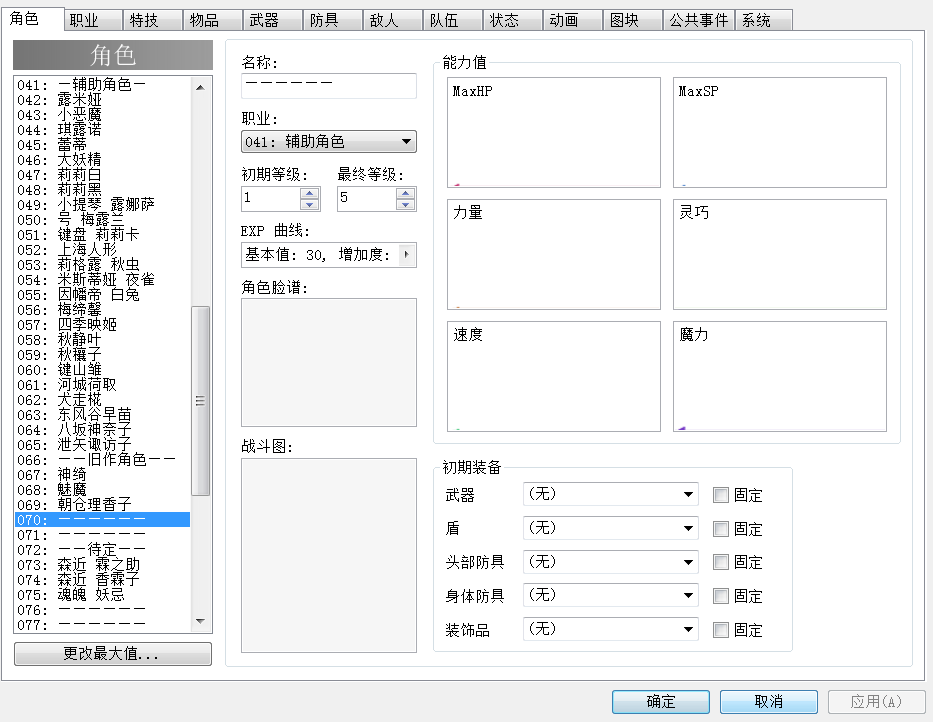Toggle 固定 checkbox for 盾
Viewport: 933px width, 722px height.
(x=721, y=529)
